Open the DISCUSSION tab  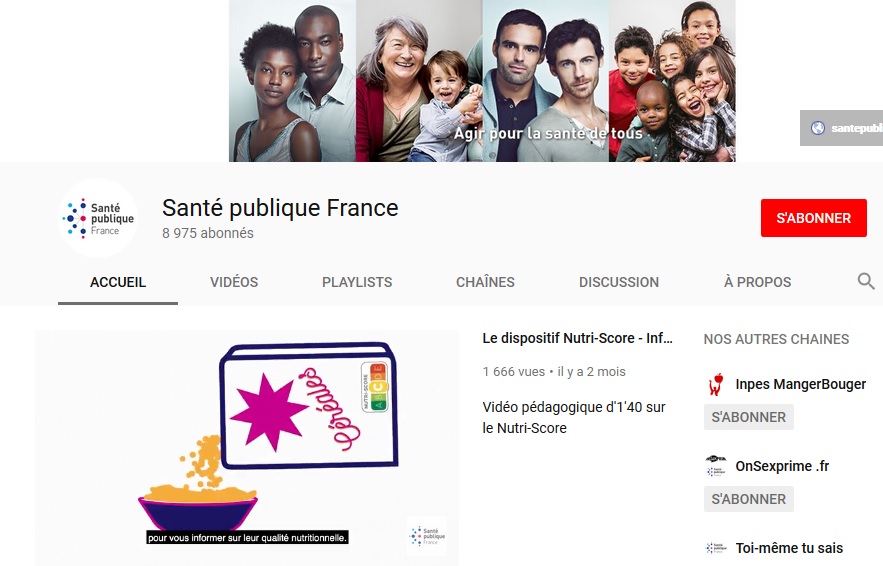[619, 282]
